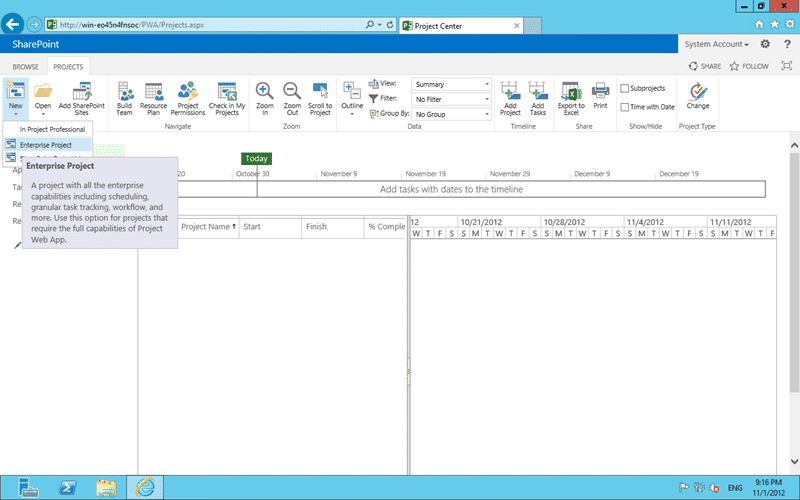Screen dimensions: 800x500
Task: Open the browser tools gear icon
Action: [x=790, y=24]
